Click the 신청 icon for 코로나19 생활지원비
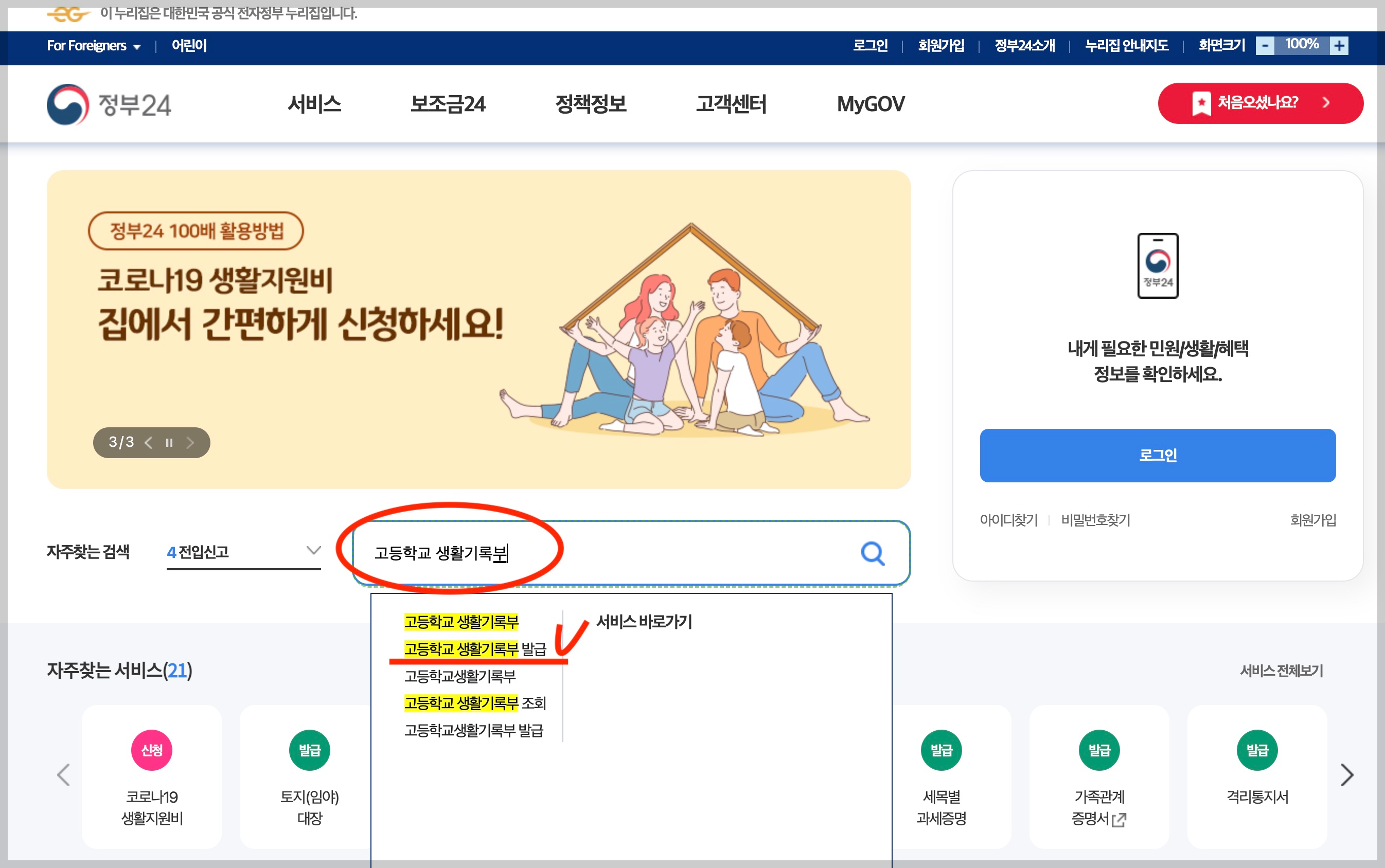 point(152,750)
